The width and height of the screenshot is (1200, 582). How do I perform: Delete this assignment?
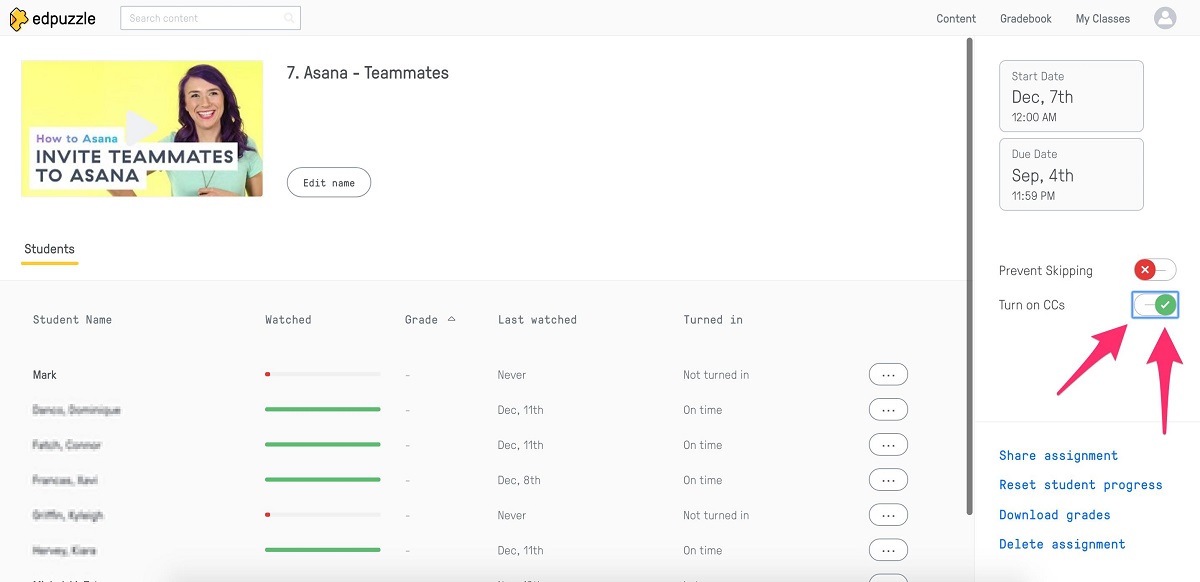coord(1062,543)
